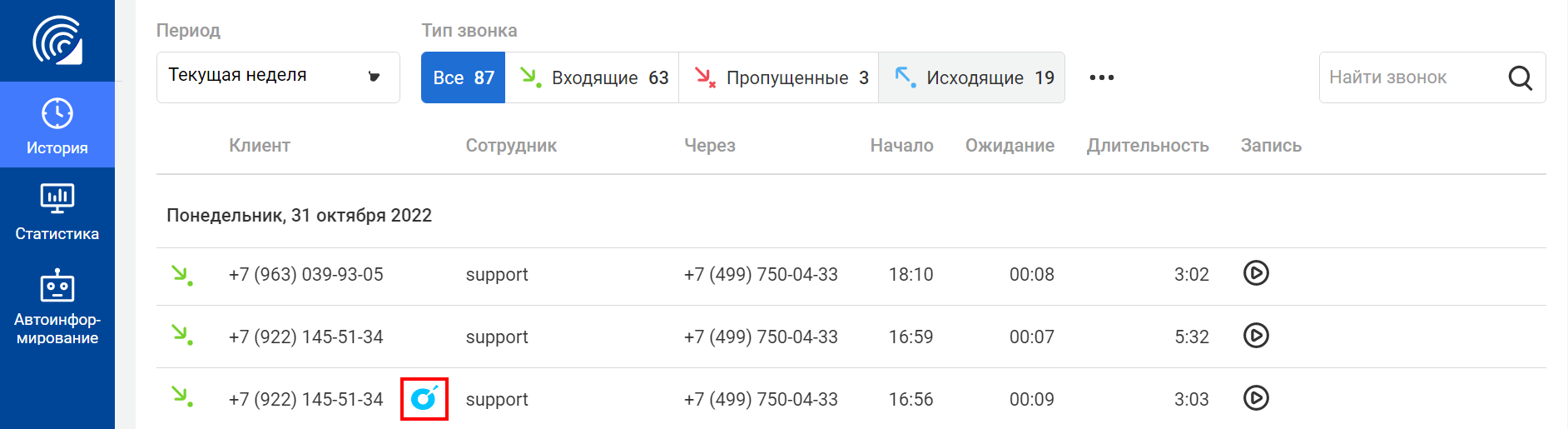Open the История sidebar section
The height and width of the screenshot is (429, 1568).
[57, 125]
